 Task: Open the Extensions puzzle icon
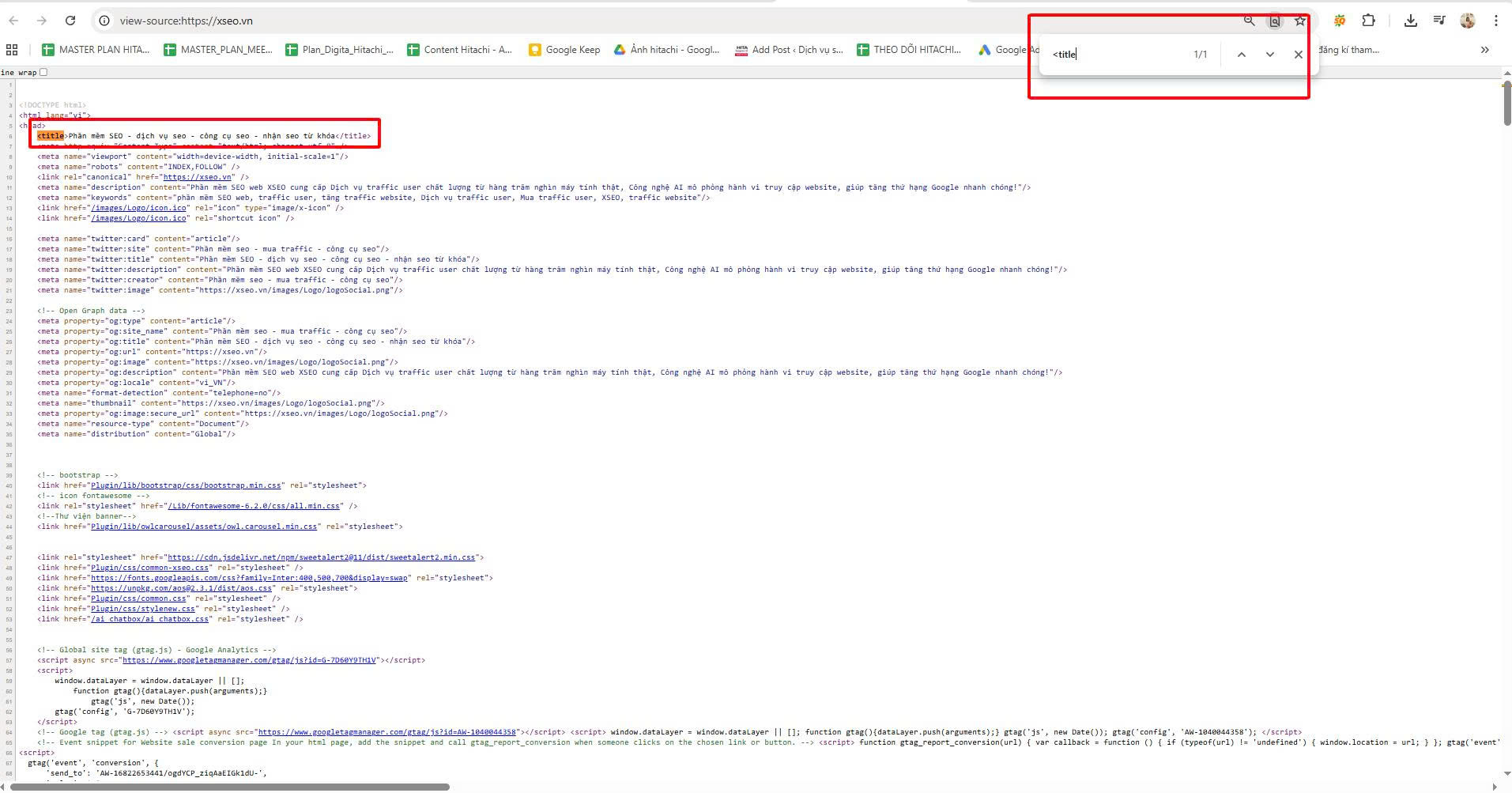click(1368, 21)
